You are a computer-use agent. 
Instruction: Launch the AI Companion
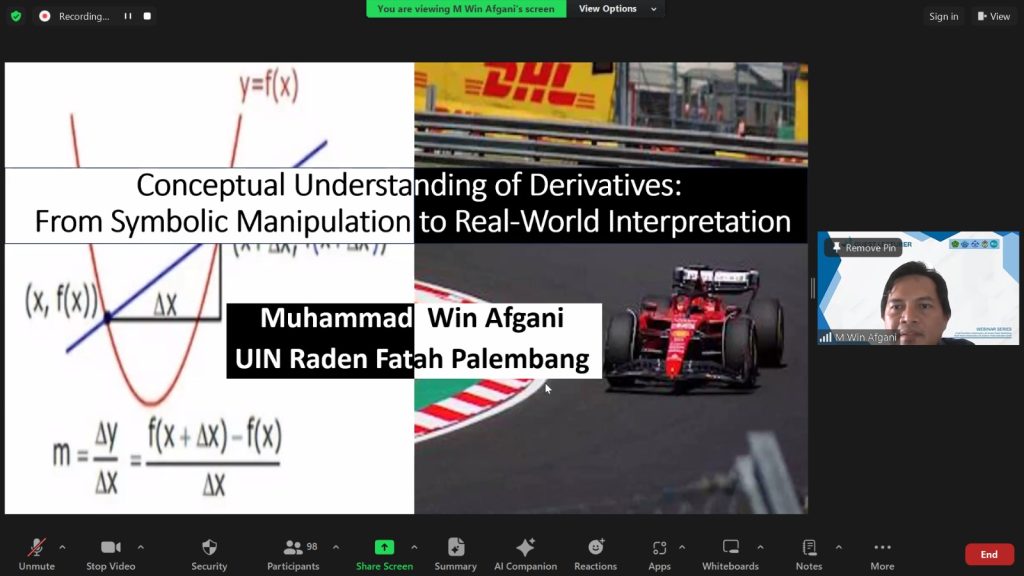525,553
